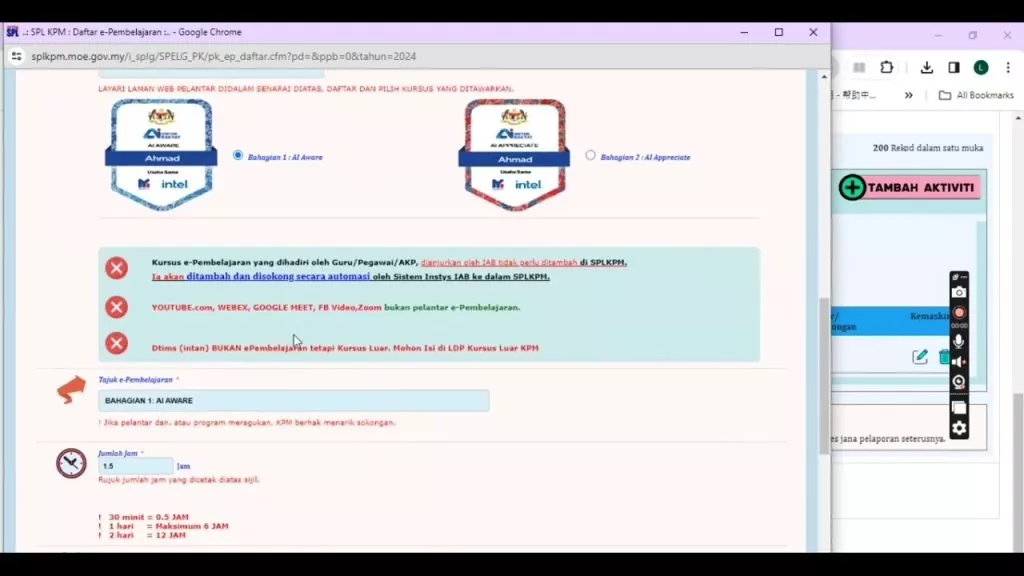Toggle the webcam icon in recorder toolbar

pyautogui.click(x=959, y=382)
